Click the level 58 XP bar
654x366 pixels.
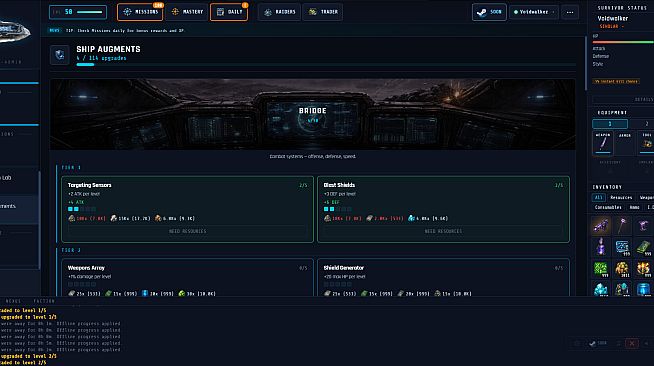point(78,12)
